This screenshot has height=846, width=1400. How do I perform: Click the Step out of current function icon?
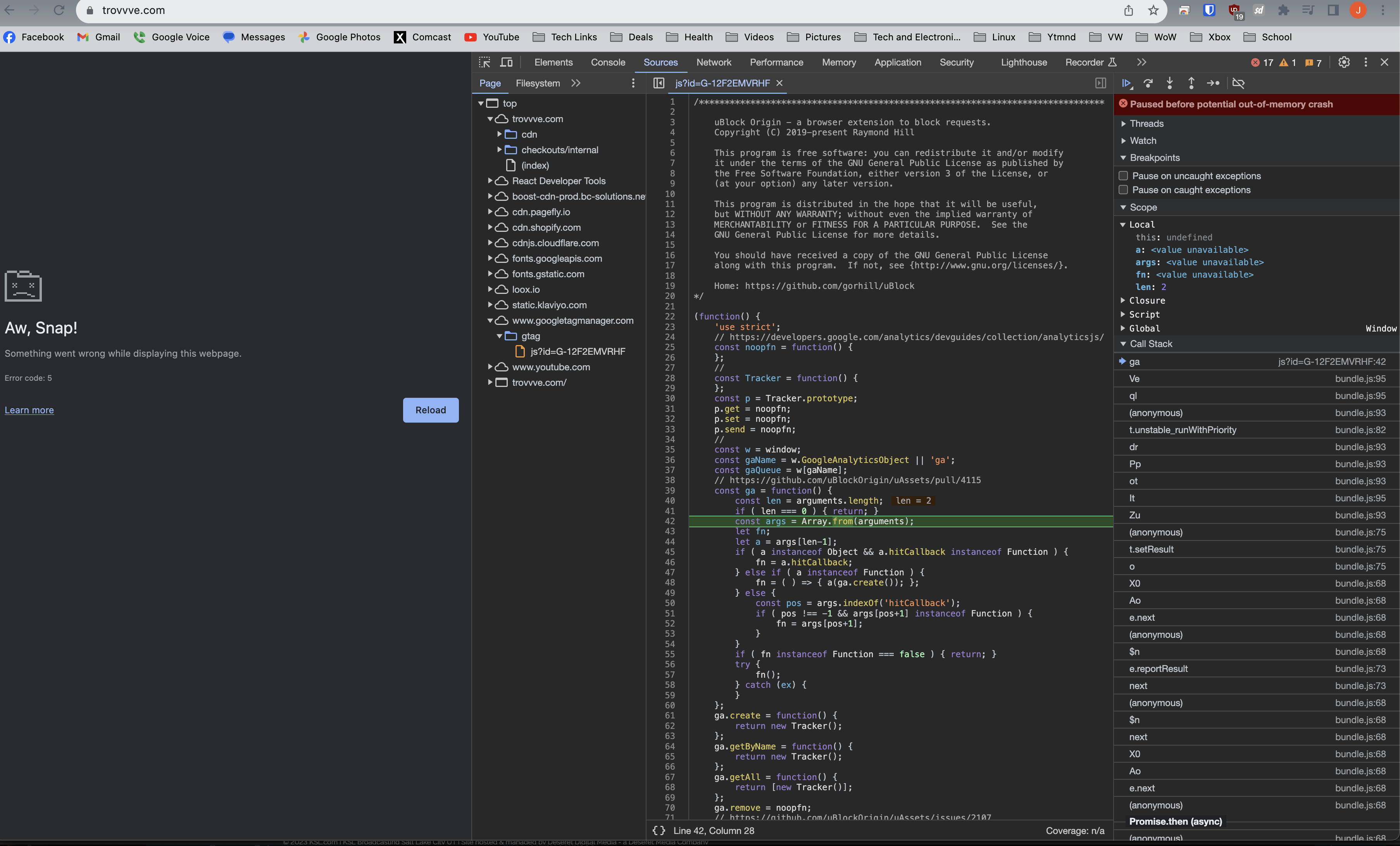pos(1191,84)
